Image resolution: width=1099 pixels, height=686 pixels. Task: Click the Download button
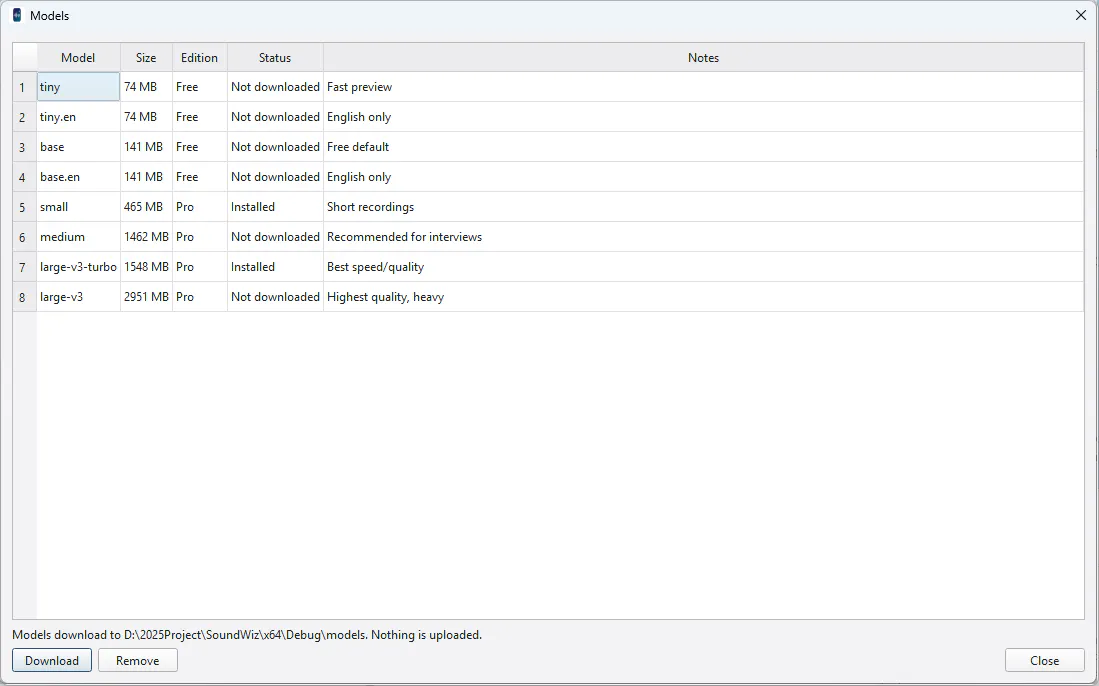click(52, 660)
